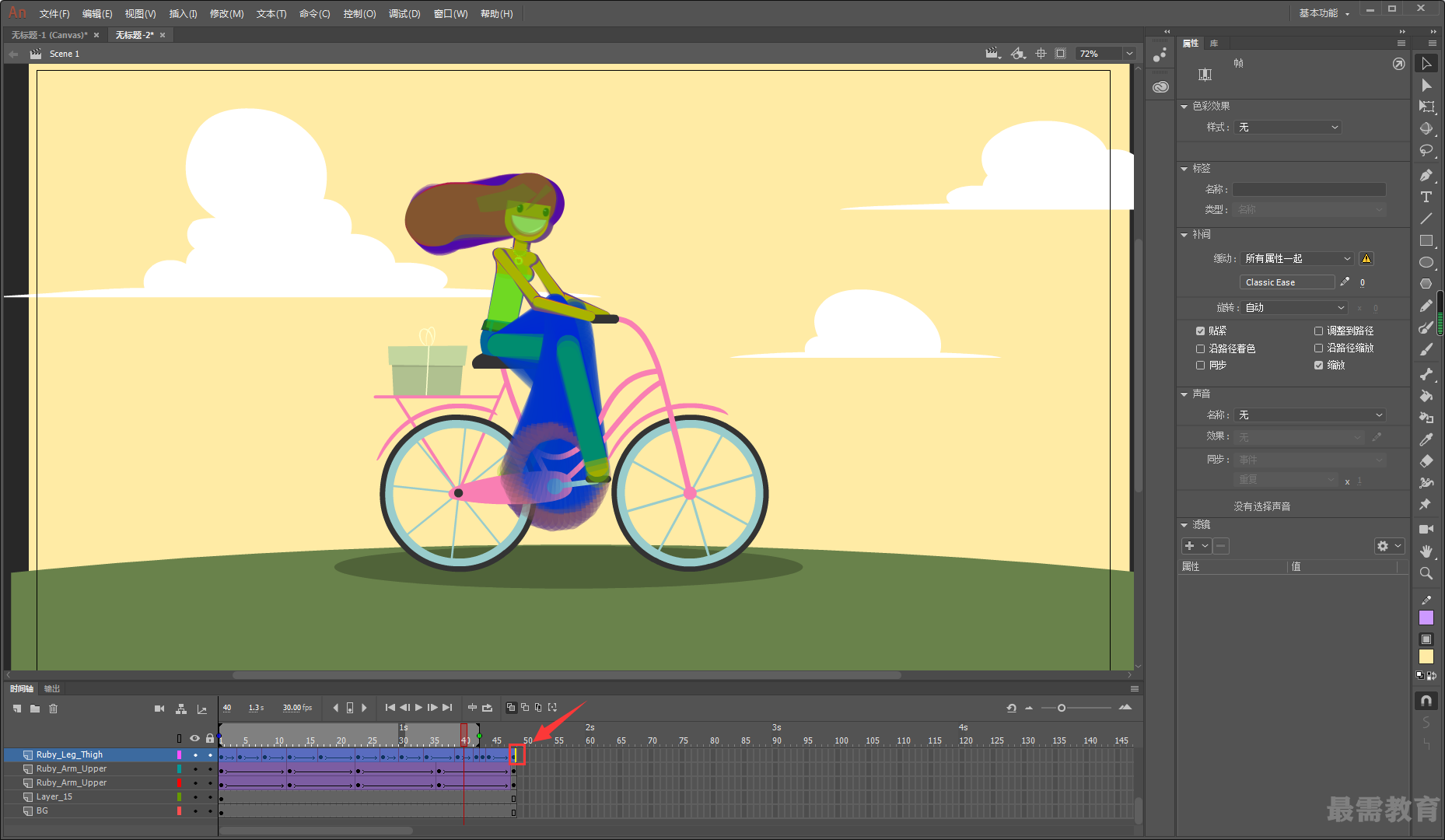Open the 修改(M) menu
The width and height of the screenshot is (1445, 840).
point(226,14)
